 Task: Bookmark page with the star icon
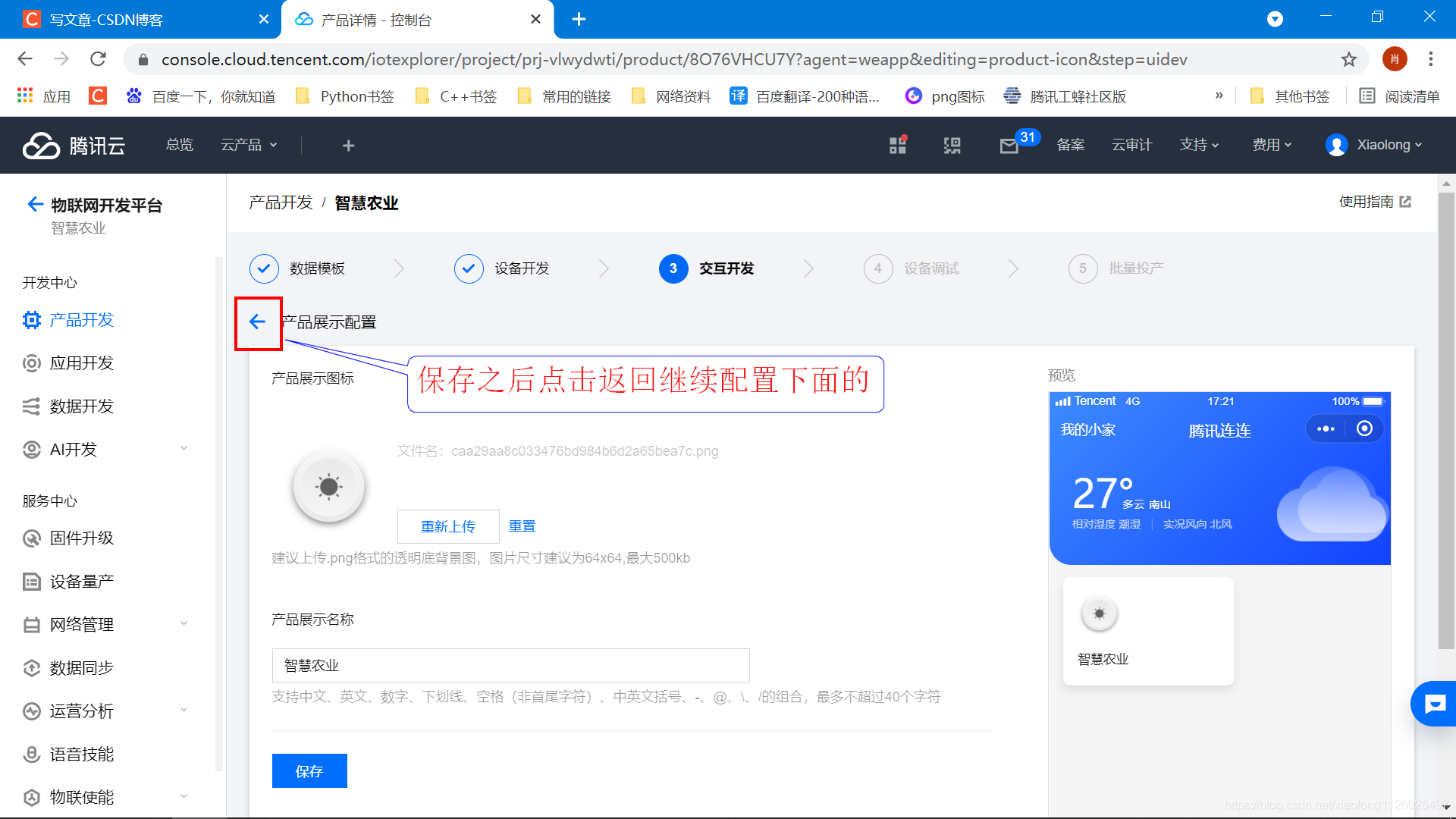(x=1348, y=59)
